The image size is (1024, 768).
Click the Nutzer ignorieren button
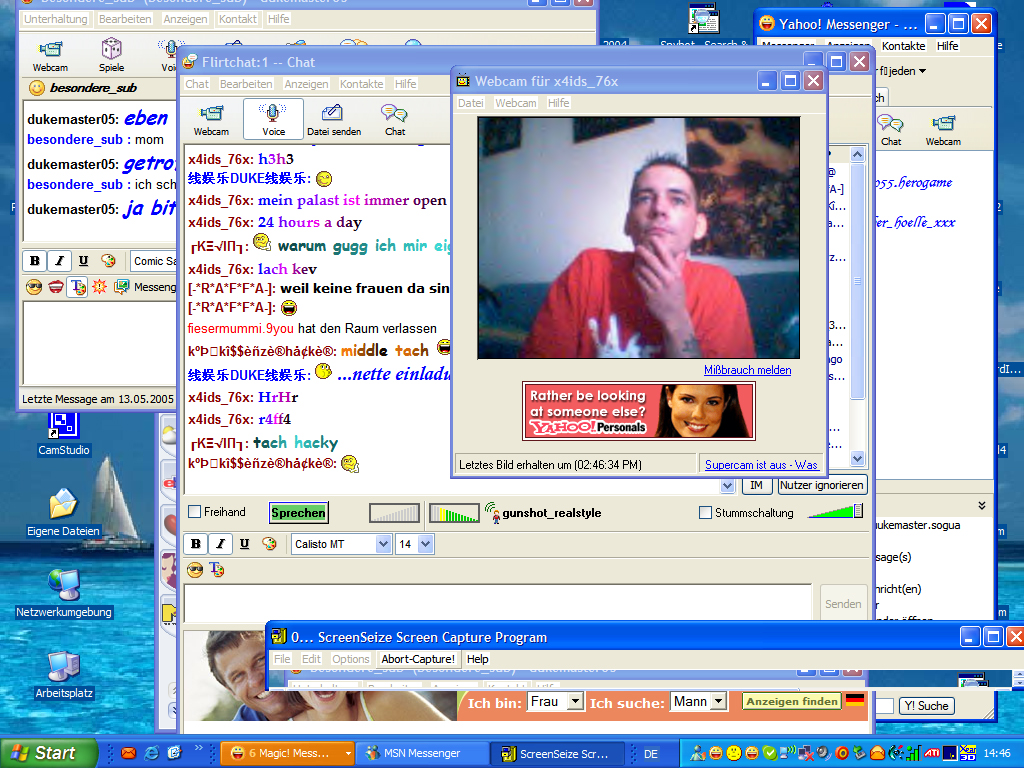(x=822, y=485)
